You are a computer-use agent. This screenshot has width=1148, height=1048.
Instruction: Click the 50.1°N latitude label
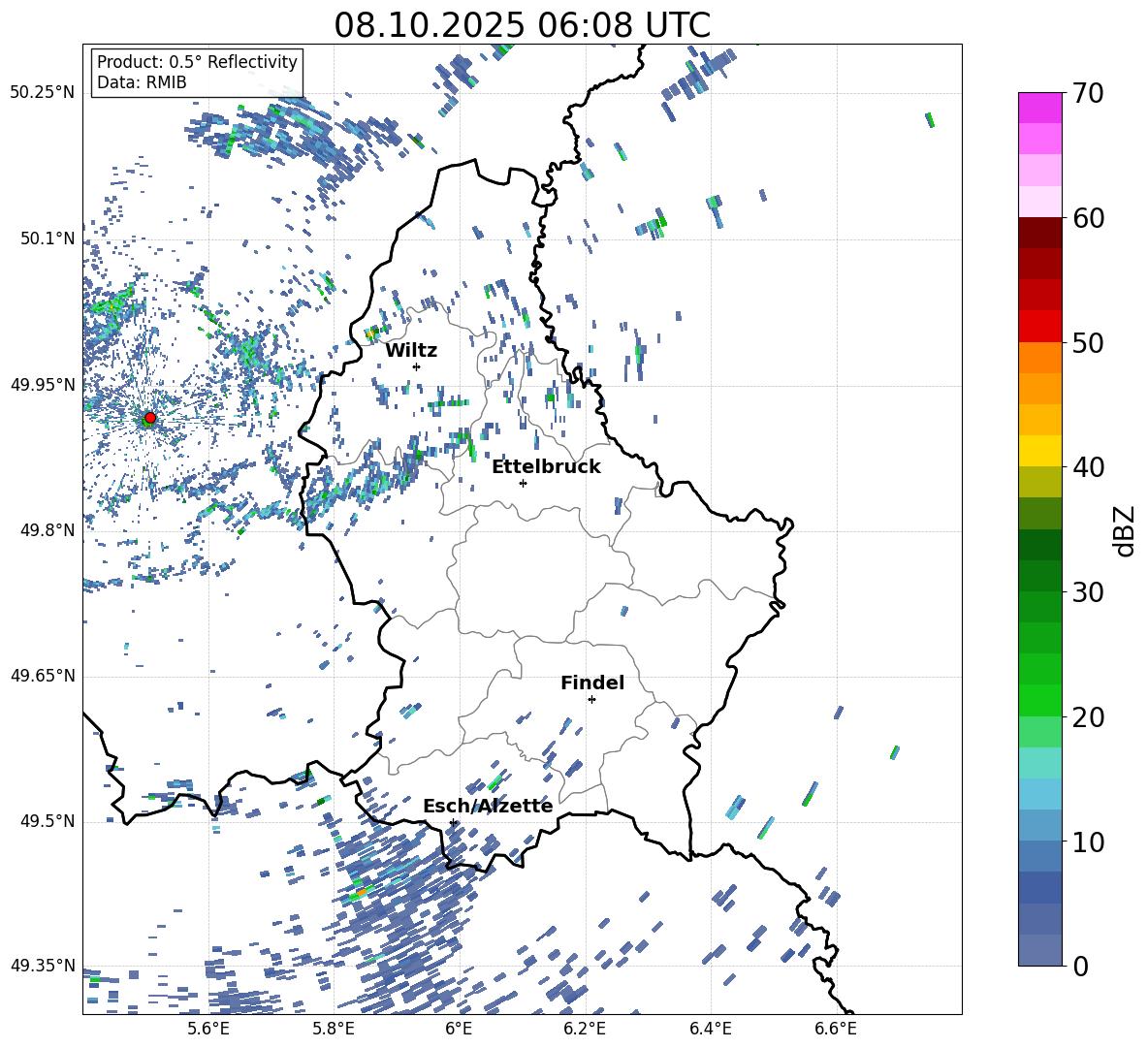(48, 238)
